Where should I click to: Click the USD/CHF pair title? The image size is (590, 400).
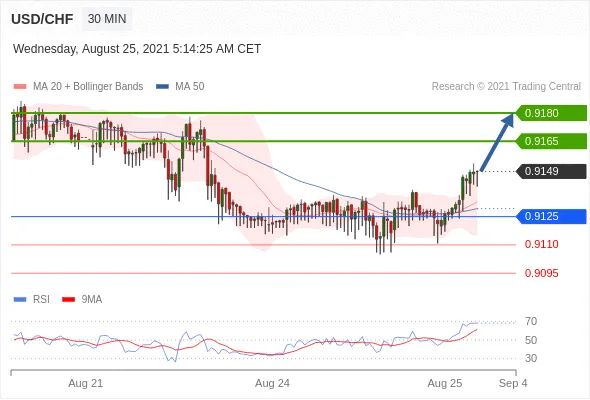pyautogui.click(x=42, y=19)
